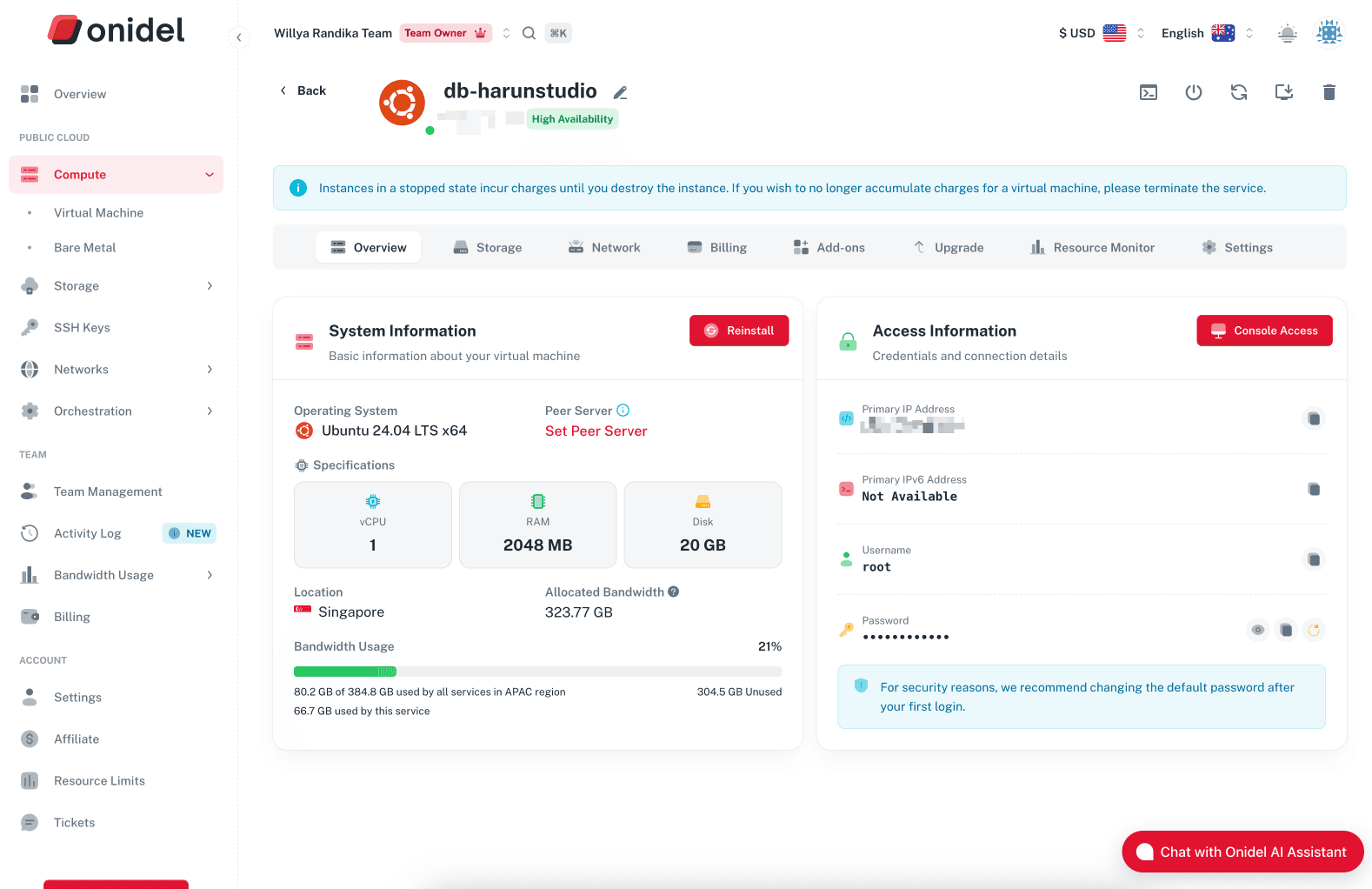Click the Set Peer Server link
The height and width of the screenshot is (889, 1372).
pos(596,431)
